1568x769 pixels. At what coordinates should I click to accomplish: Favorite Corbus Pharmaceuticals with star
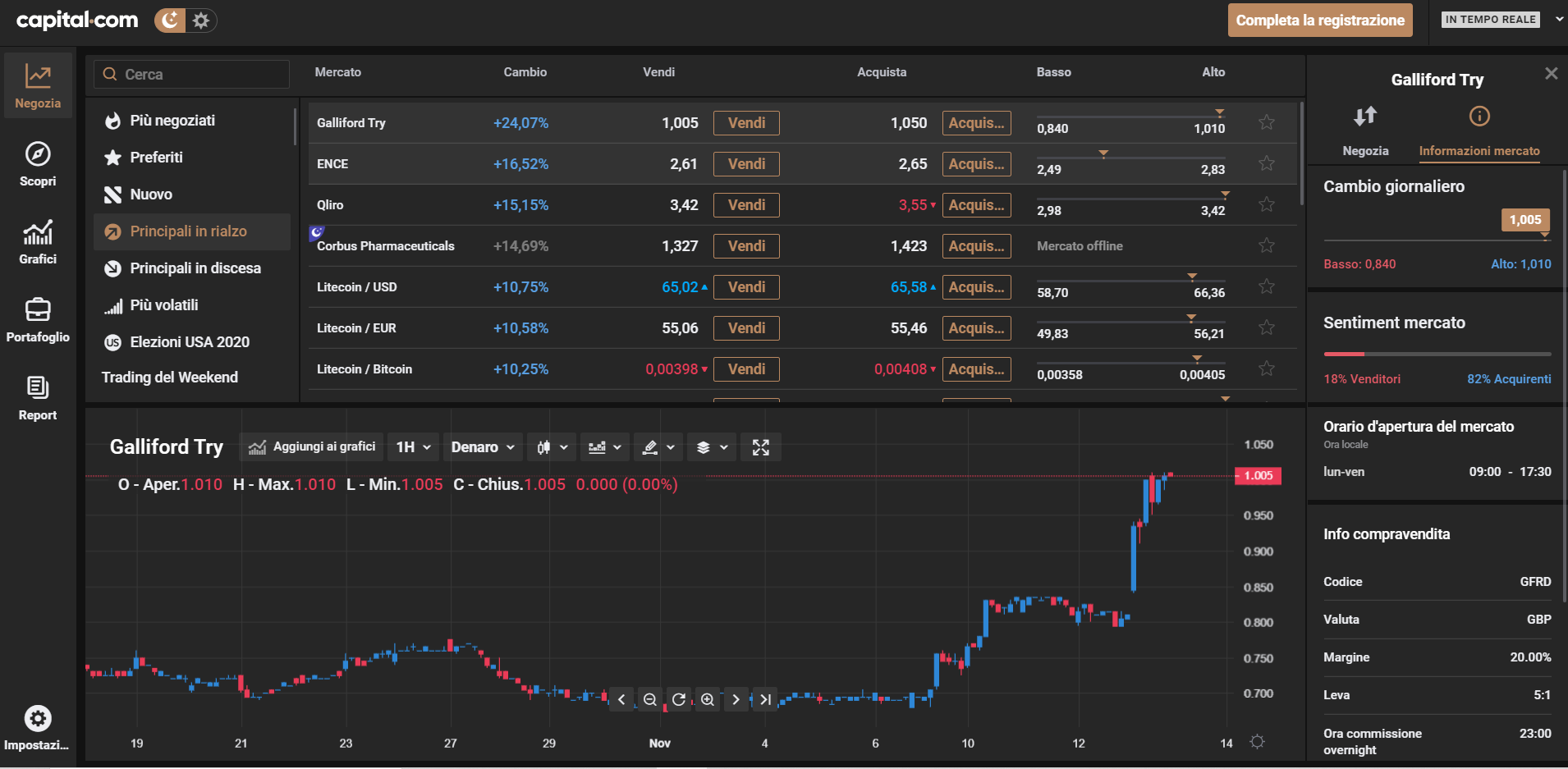pyautogui.click(x=1267, y=245)
